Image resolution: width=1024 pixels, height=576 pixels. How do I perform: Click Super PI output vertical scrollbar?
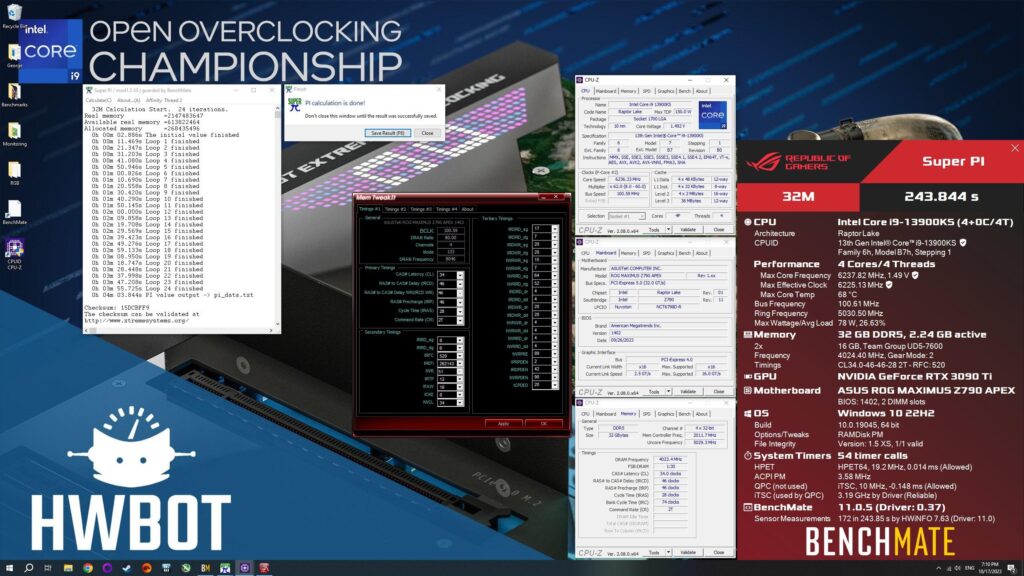(278, 217)
